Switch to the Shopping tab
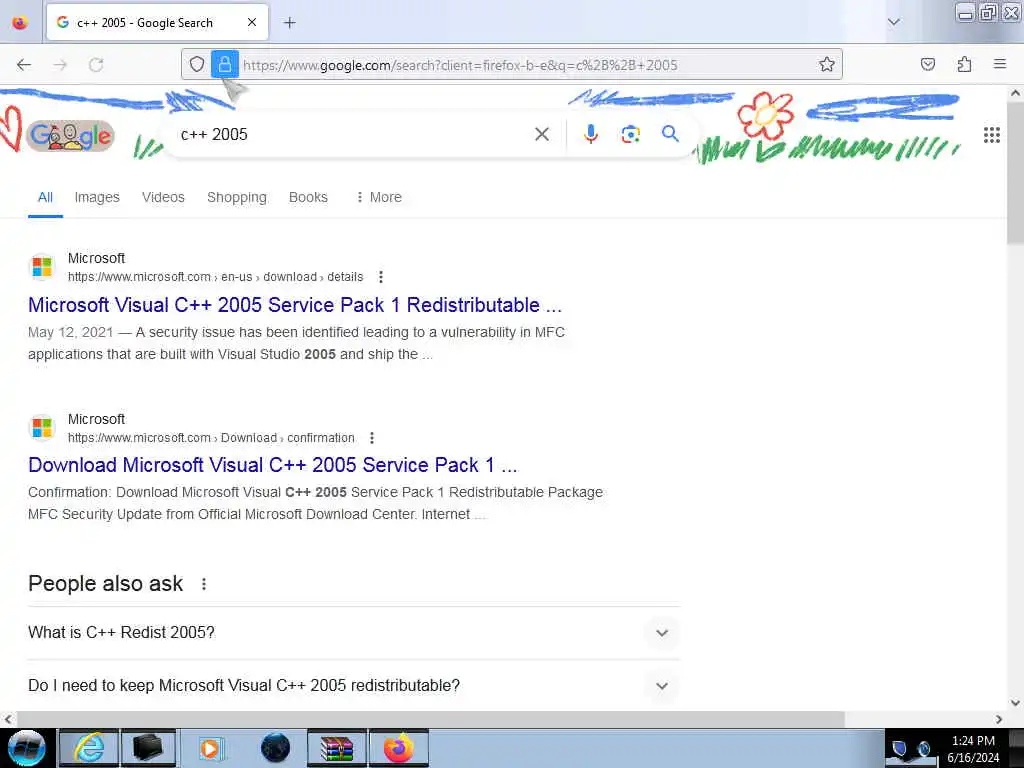1024x768 pixels. (x=236, y=197)
